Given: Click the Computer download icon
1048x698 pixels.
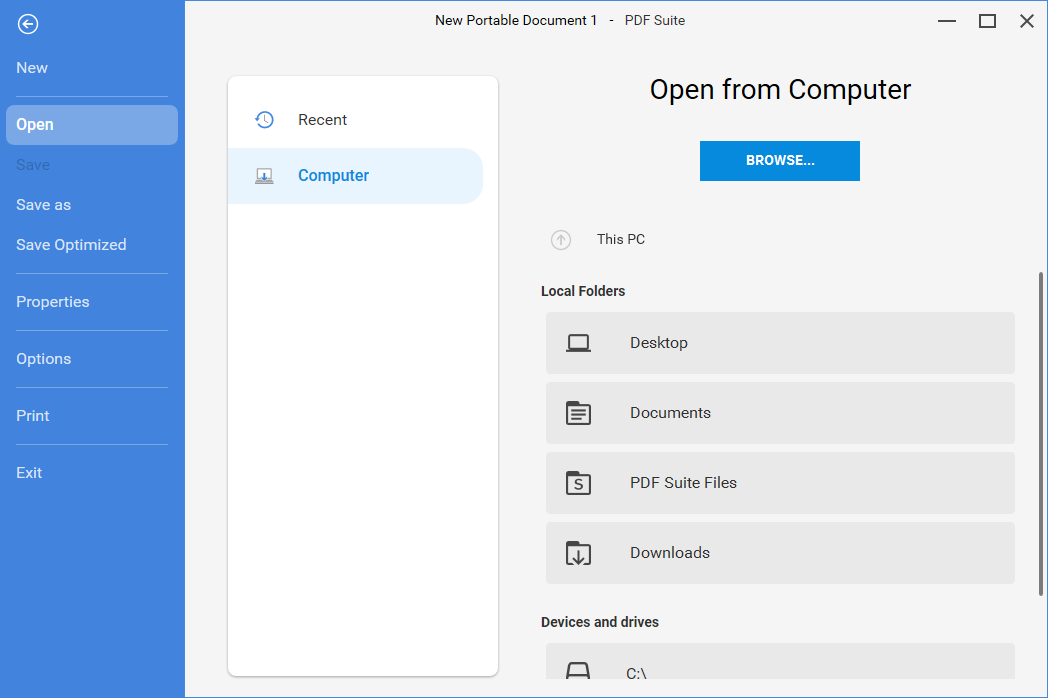Looking at the screenshot, I should click(x=264, y=176).
